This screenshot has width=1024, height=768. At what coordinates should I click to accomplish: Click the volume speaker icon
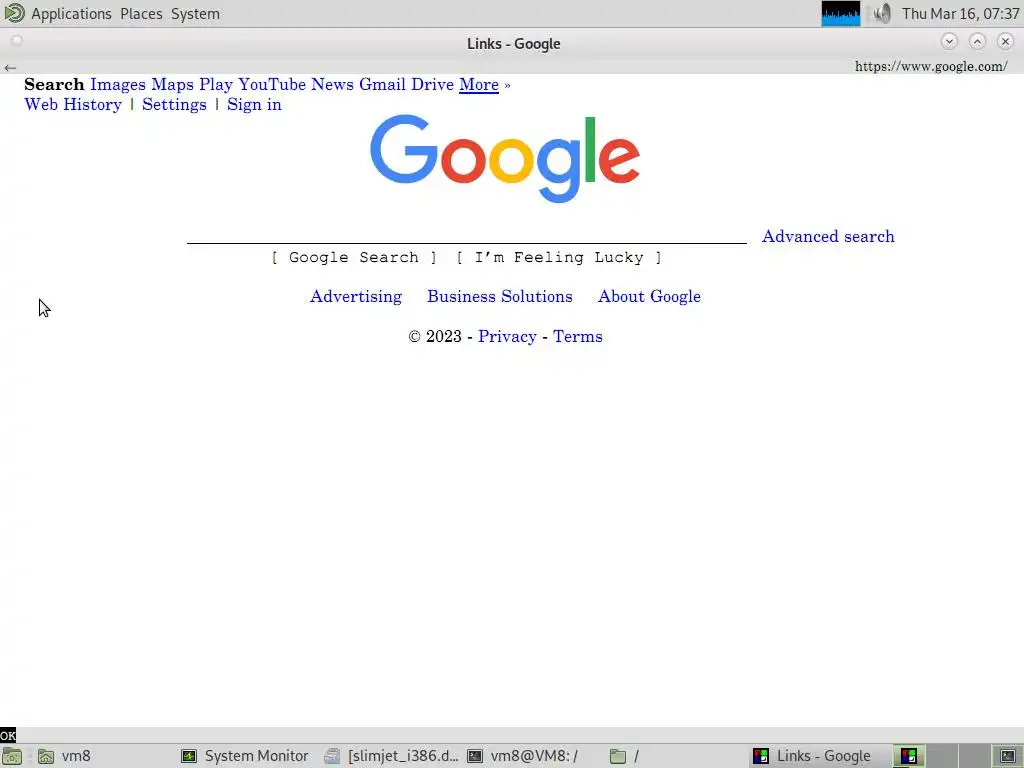pyautogui.click(x=882, y=14)
